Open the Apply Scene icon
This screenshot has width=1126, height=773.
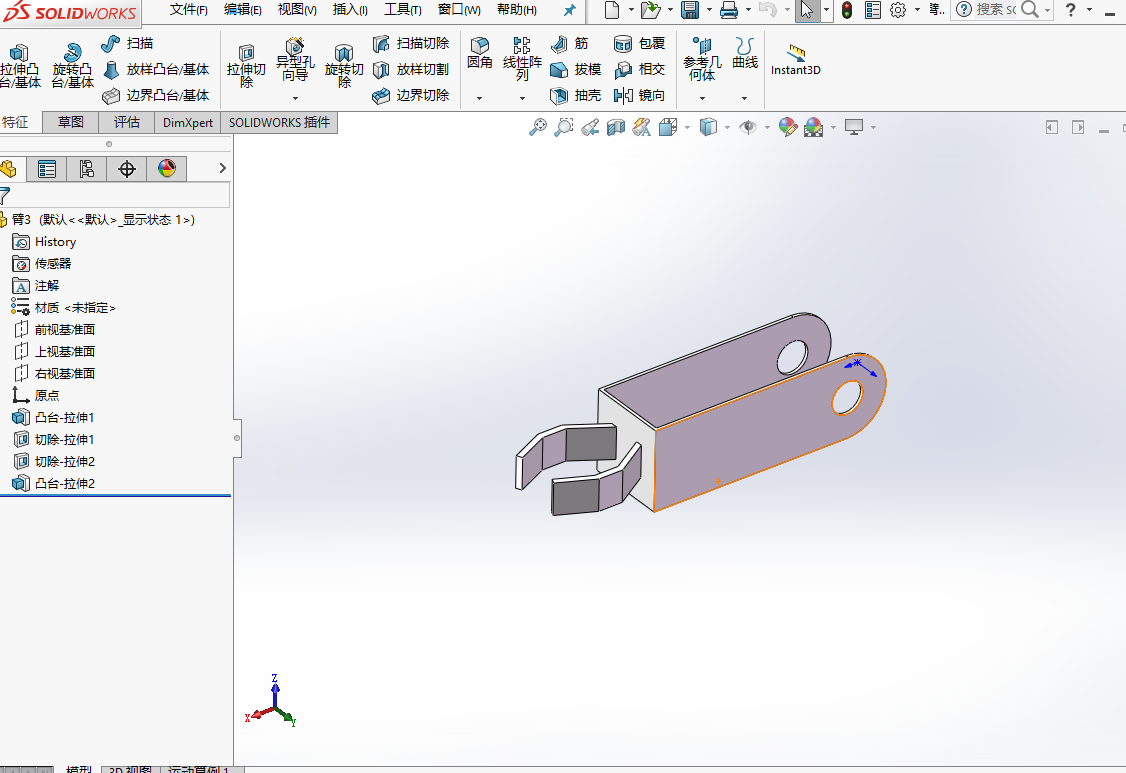tap(814, 128)
